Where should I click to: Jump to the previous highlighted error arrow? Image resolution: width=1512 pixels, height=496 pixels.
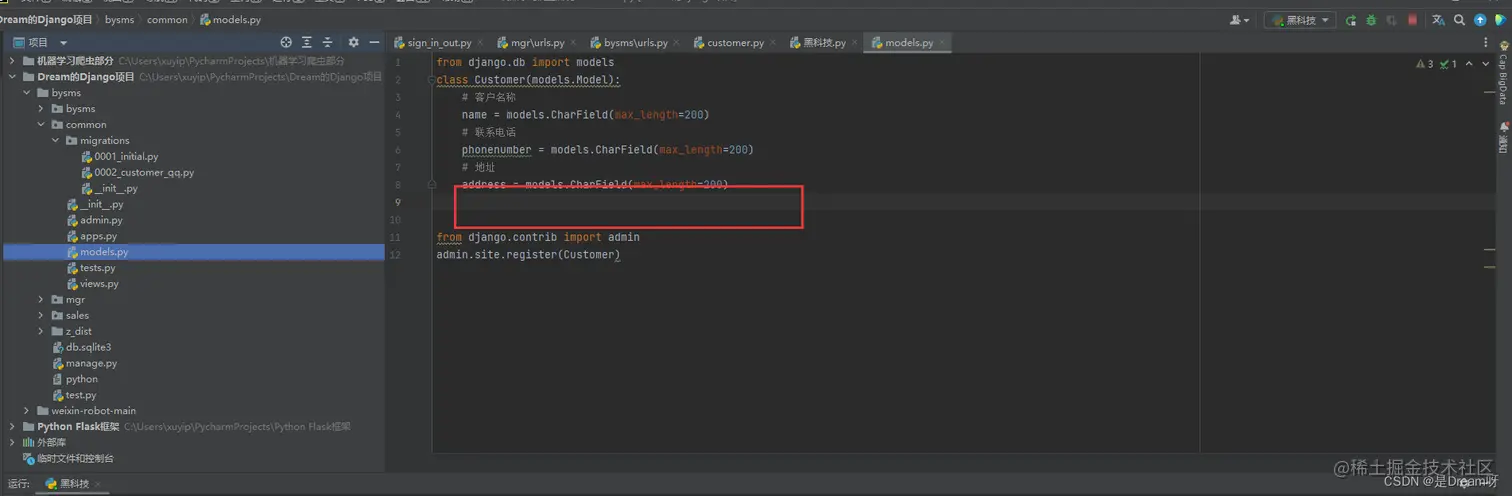coord(1469,64)
